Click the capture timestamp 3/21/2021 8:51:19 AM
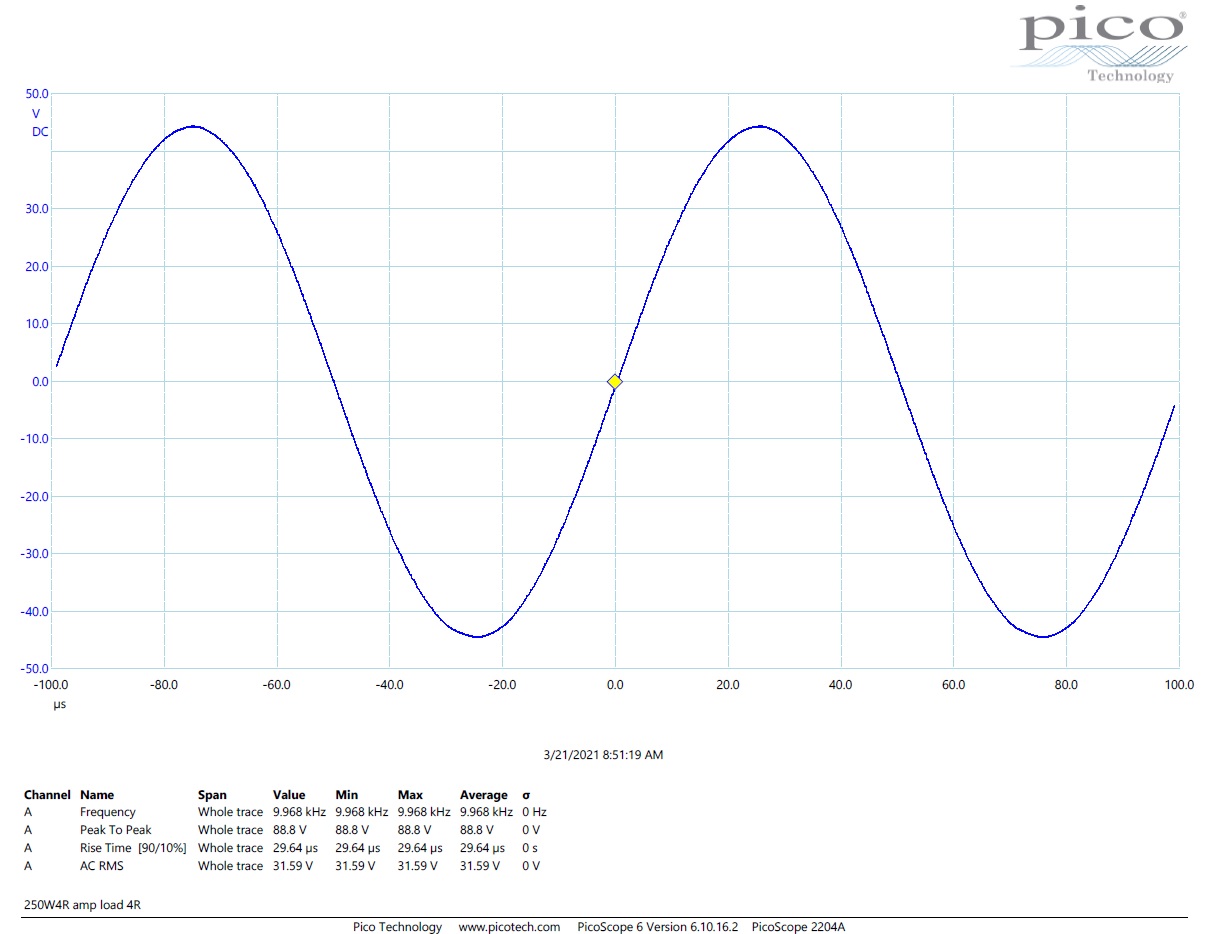 click(604, 755)
